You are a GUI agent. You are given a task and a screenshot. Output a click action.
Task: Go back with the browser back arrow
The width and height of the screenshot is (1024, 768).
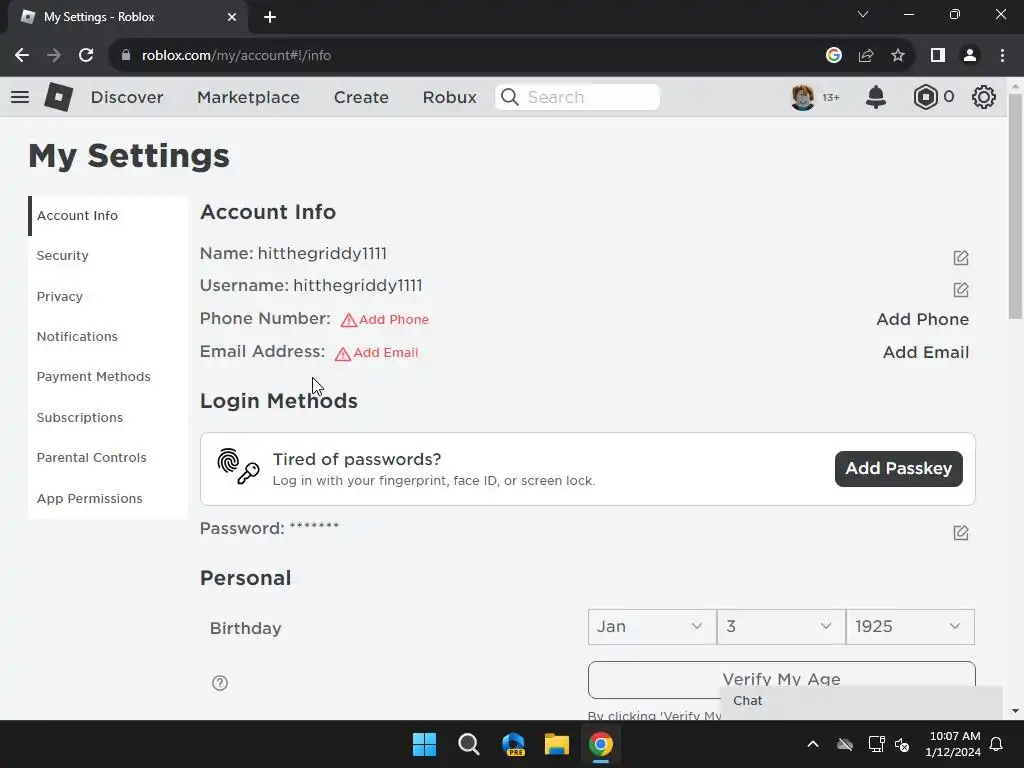[x=22, y=56]
